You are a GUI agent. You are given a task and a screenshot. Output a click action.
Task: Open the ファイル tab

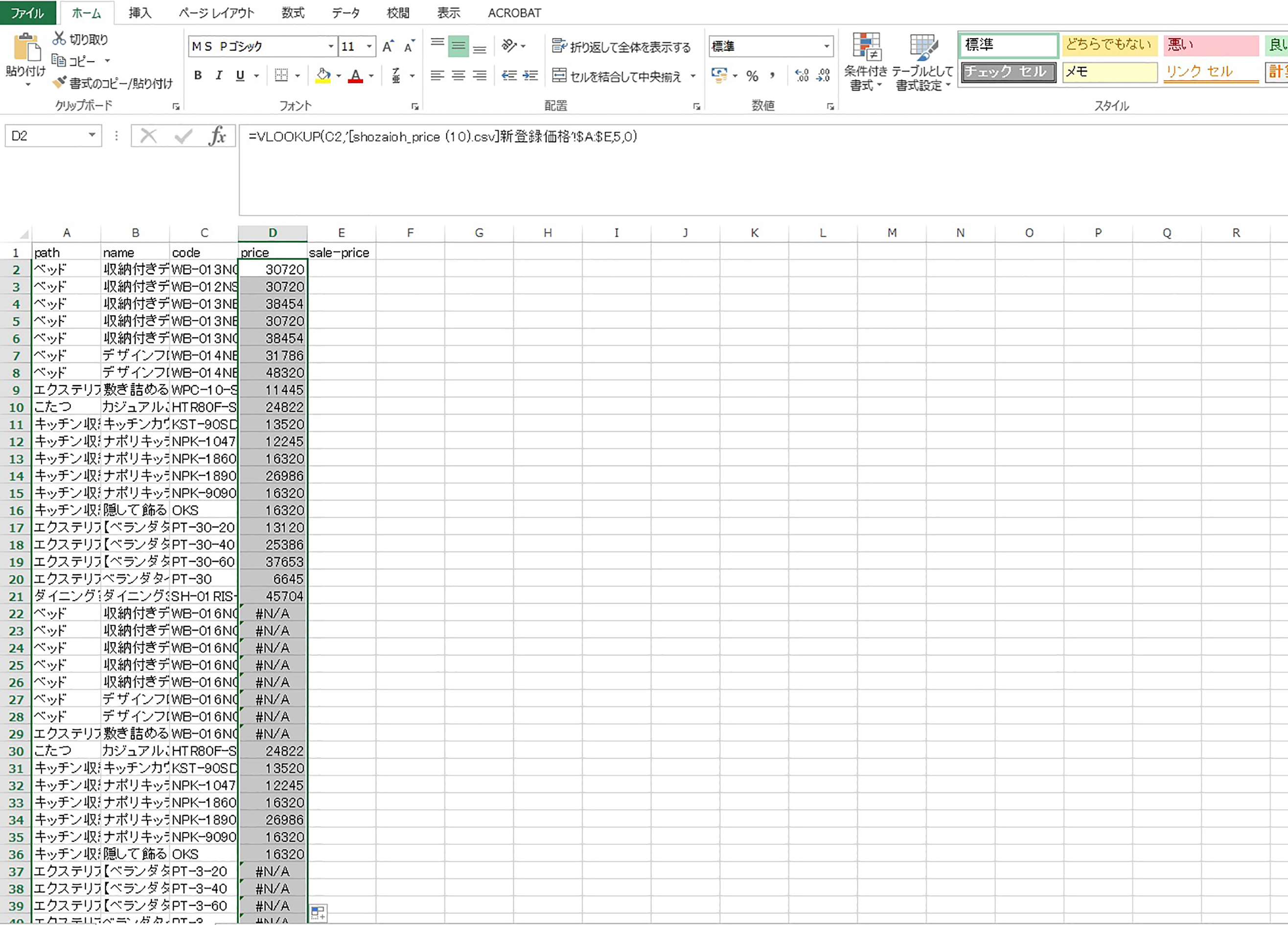[x=27, y=13]
